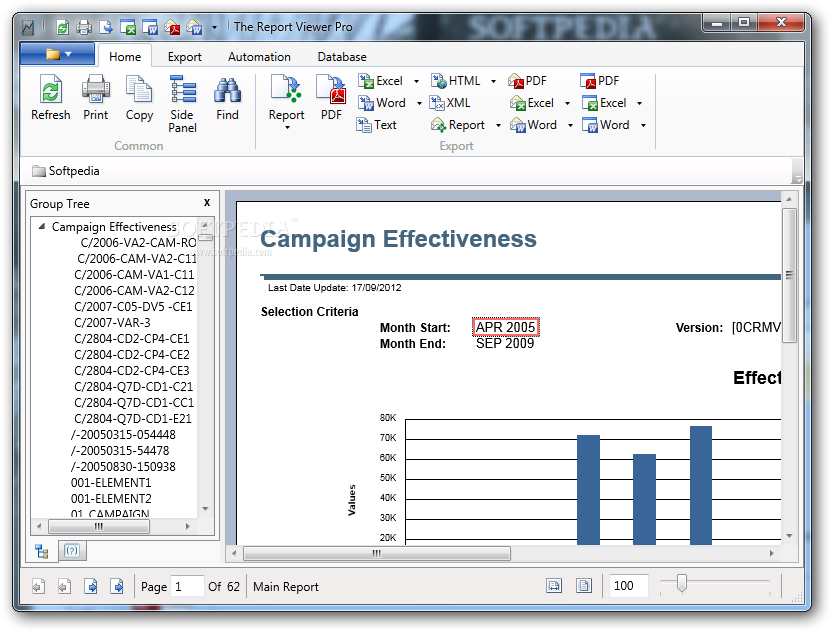This screenshot has width=832, height=632.
Task: Open the Automation ribbon tab
Action: pyautogui.click(x=259, y=57)
